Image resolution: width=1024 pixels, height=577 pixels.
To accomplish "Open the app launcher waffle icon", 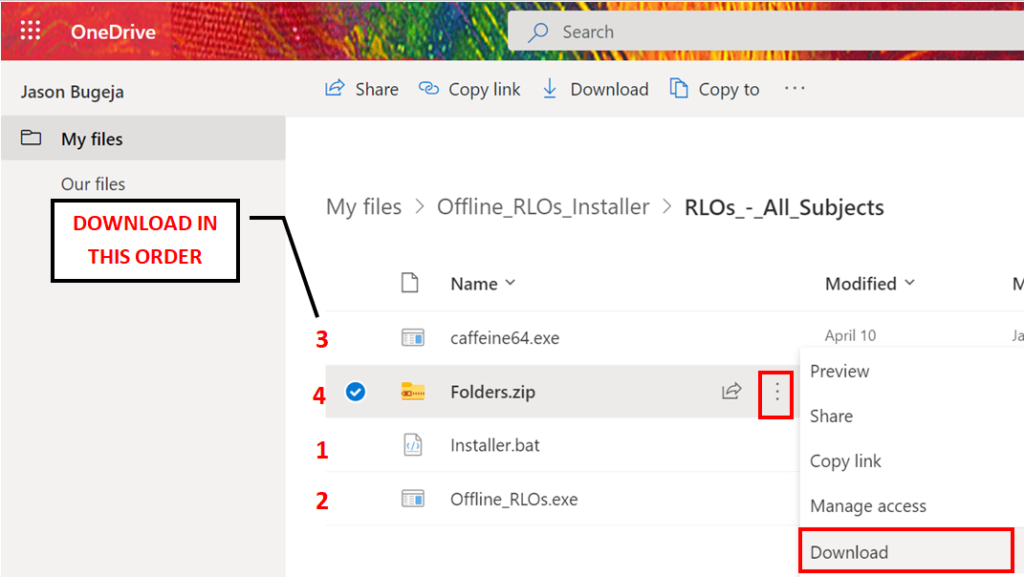I will click(31, 31).
